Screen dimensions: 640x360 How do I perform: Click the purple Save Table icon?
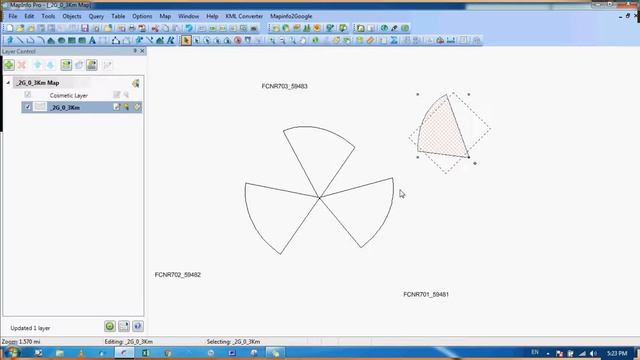84,28
